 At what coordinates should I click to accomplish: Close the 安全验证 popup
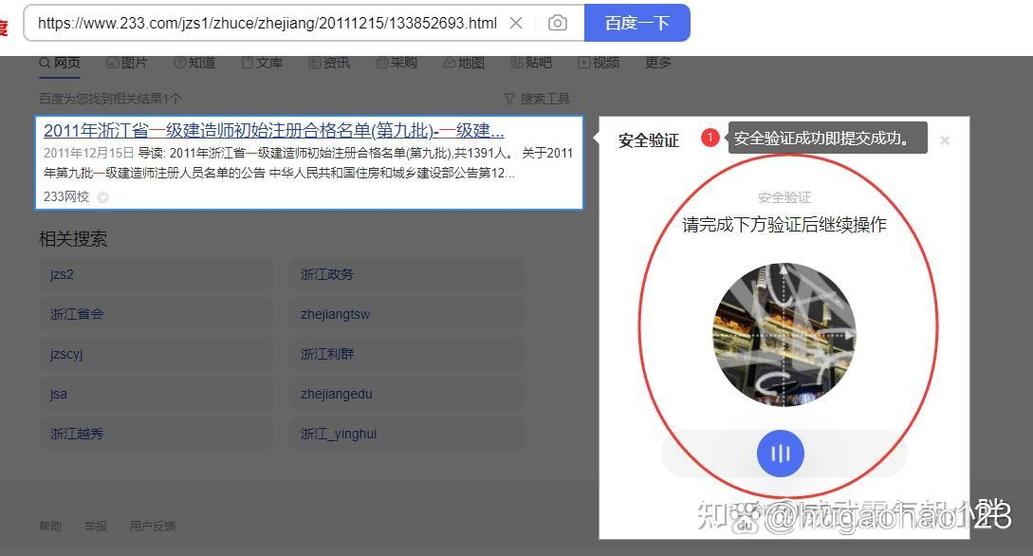[x=945, y=140]
